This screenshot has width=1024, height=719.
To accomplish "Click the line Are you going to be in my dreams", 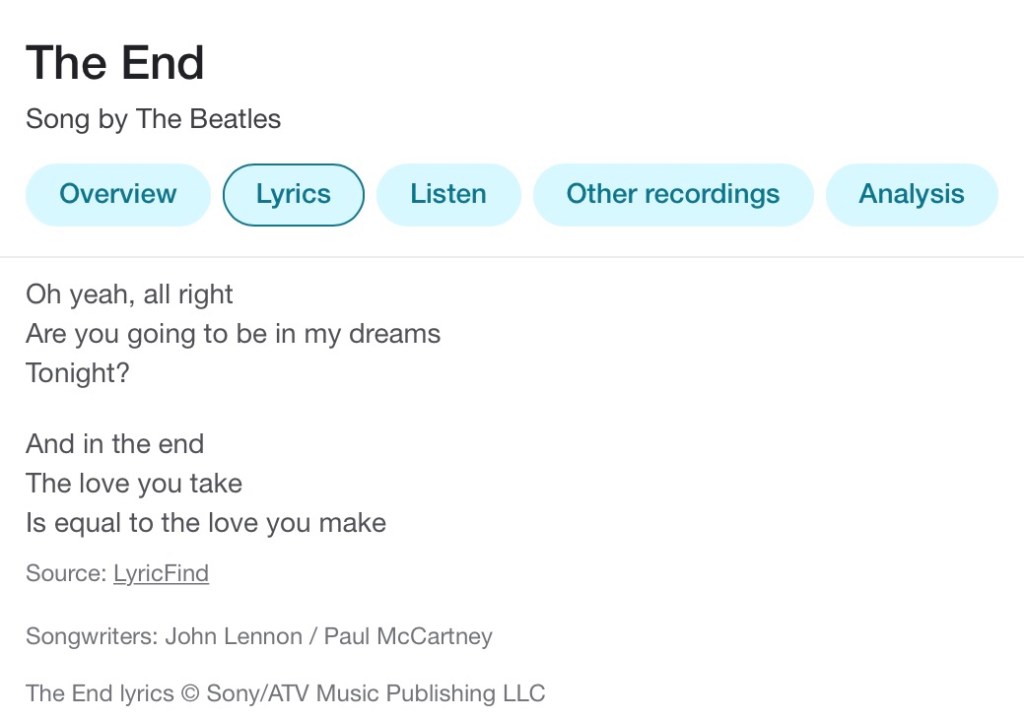I will click(x=233, y=334).
